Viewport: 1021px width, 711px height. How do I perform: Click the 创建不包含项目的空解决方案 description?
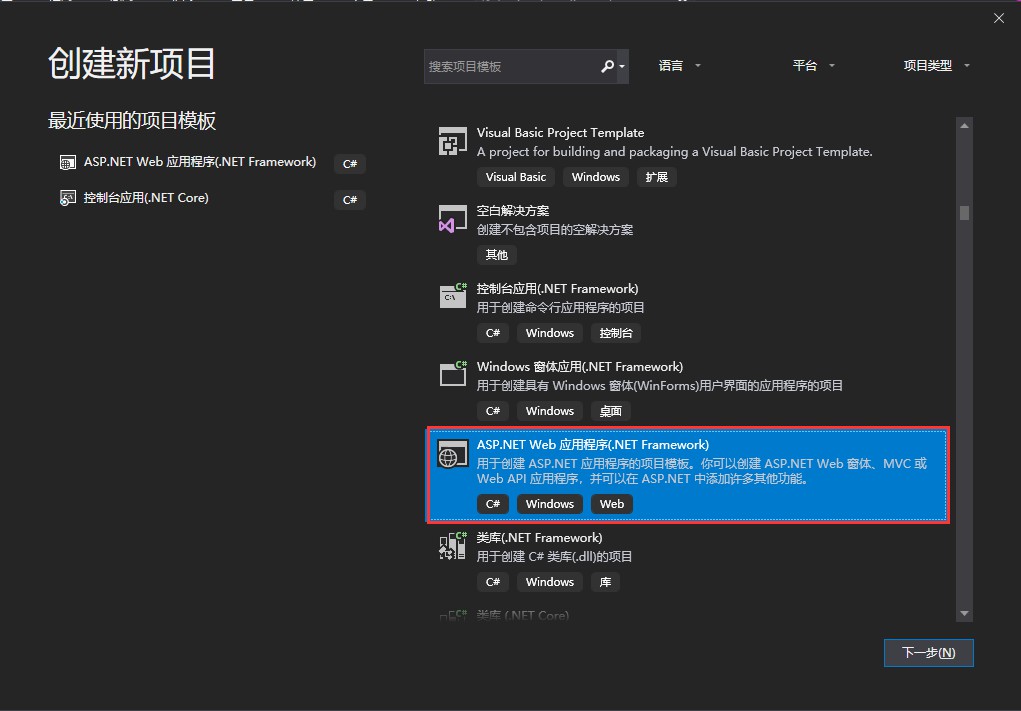[x=555, y=230]
